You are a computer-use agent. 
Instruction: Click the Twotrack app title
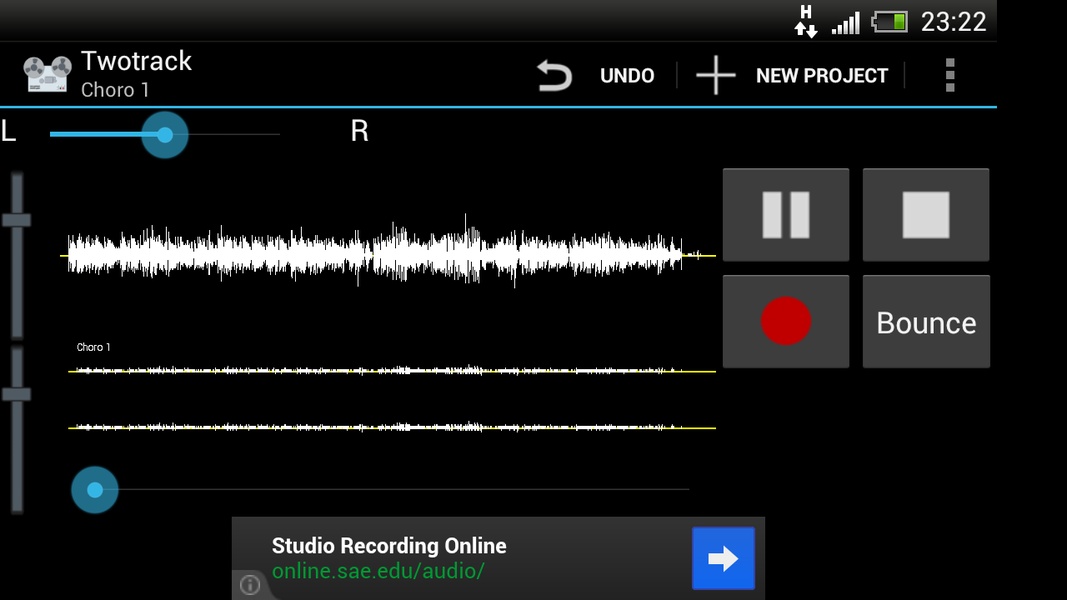[x=136, y=61]
